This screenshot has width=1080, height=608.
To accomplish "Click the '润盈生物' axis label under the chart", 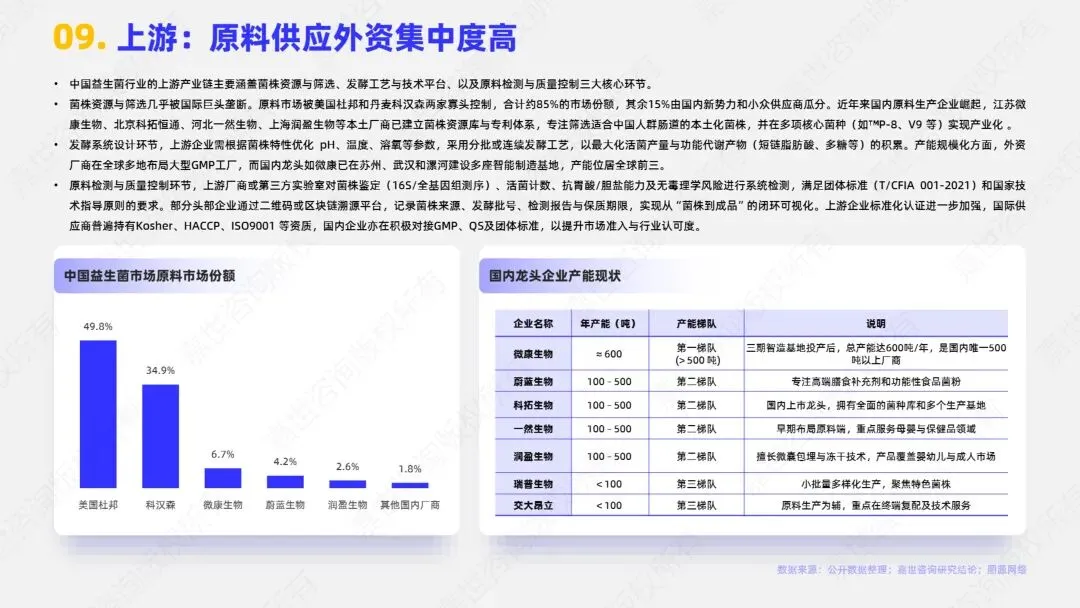I will (347, 505).
